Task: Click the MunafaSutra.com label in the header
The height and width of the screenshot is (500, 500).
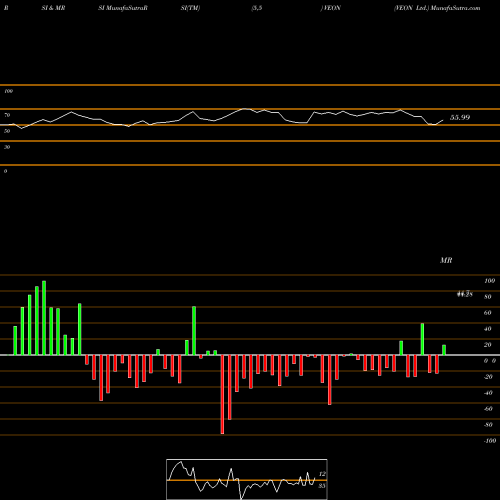Action: (x=455, y=8)
